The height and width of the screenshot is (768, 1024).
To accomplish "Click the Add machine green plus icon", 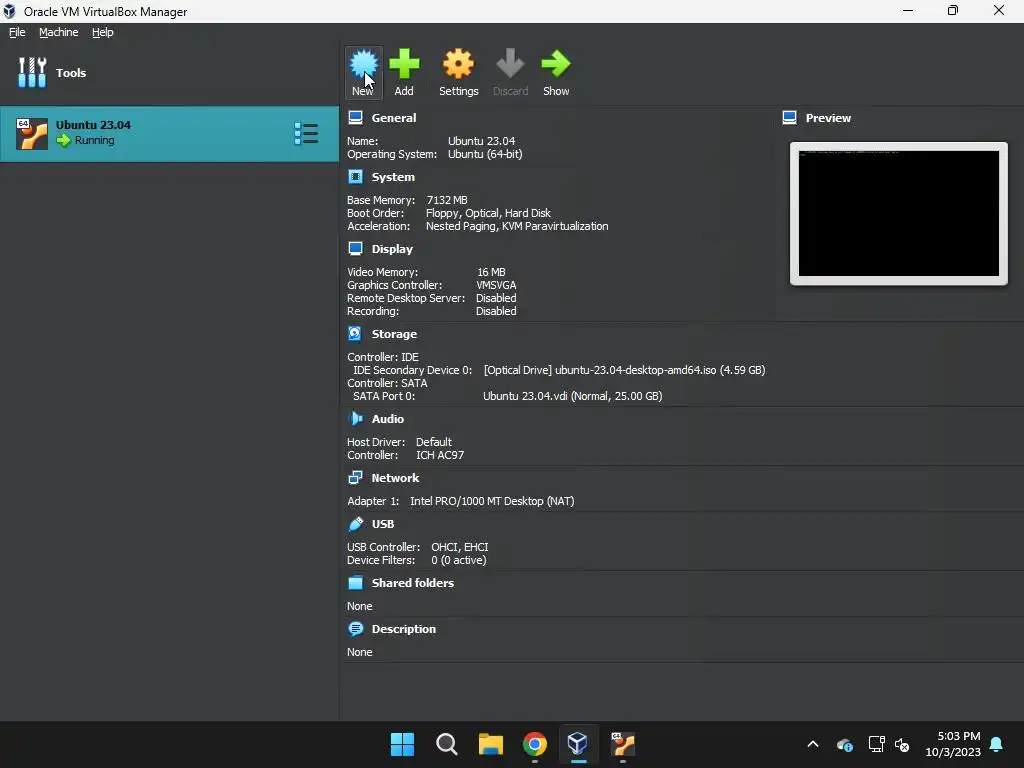I will (x=404, y=64).
